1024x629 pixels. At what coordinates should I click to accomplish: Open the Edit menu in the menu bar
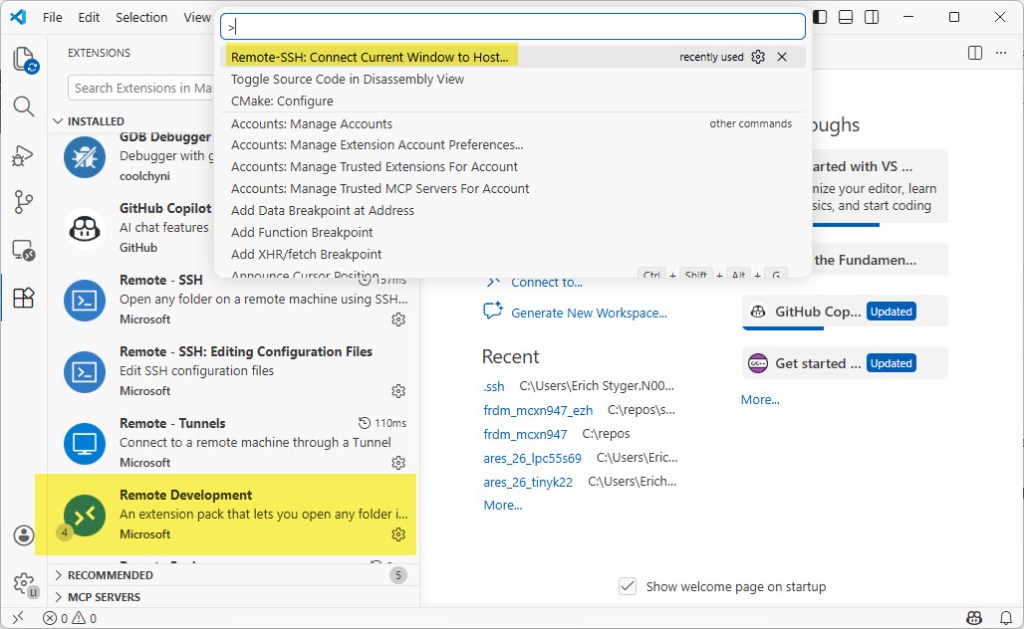[x=87, y=17]
